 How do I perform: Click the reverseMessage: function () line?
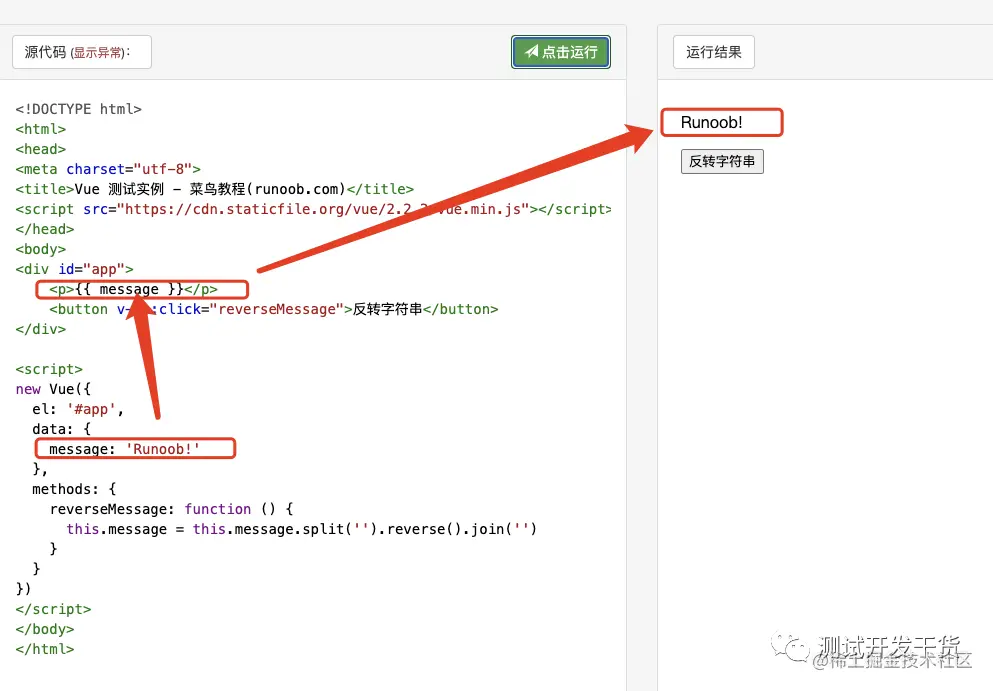171,509
